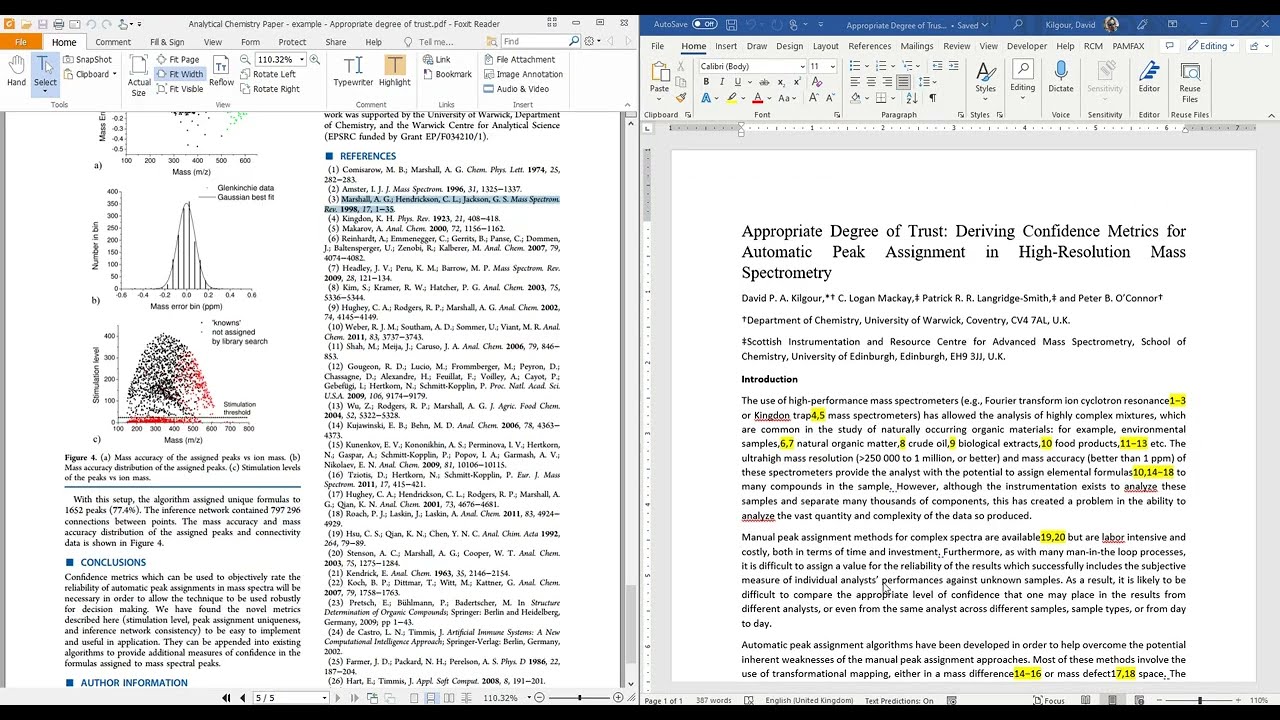Image resolution: width=1280 pixels, height=720 pixels.
Task: Click Audio & Video in Foxit
Action: tap(515, 89)
